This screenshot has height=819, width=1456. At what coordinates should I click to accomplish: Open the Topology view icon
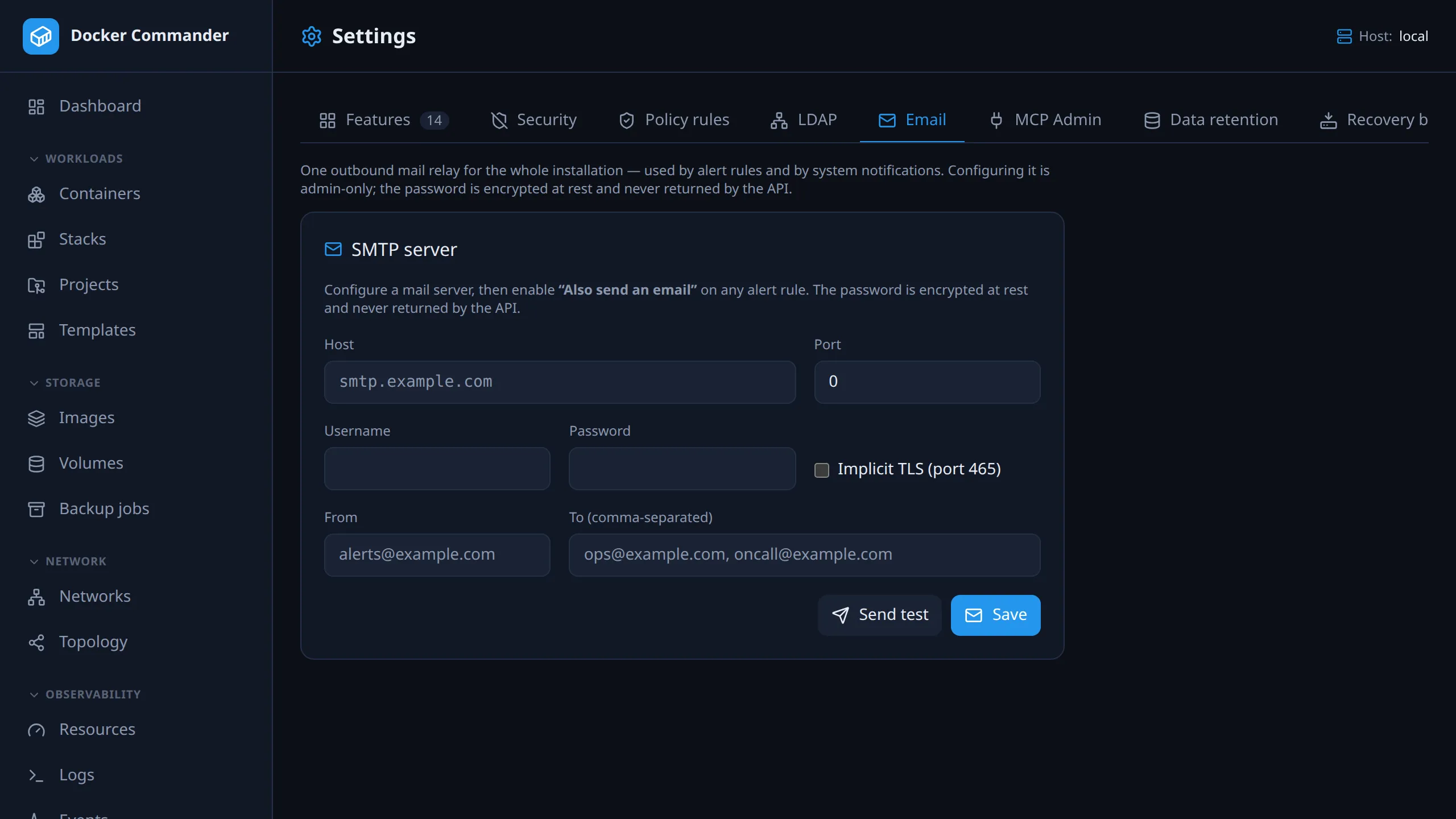(36, 643)
